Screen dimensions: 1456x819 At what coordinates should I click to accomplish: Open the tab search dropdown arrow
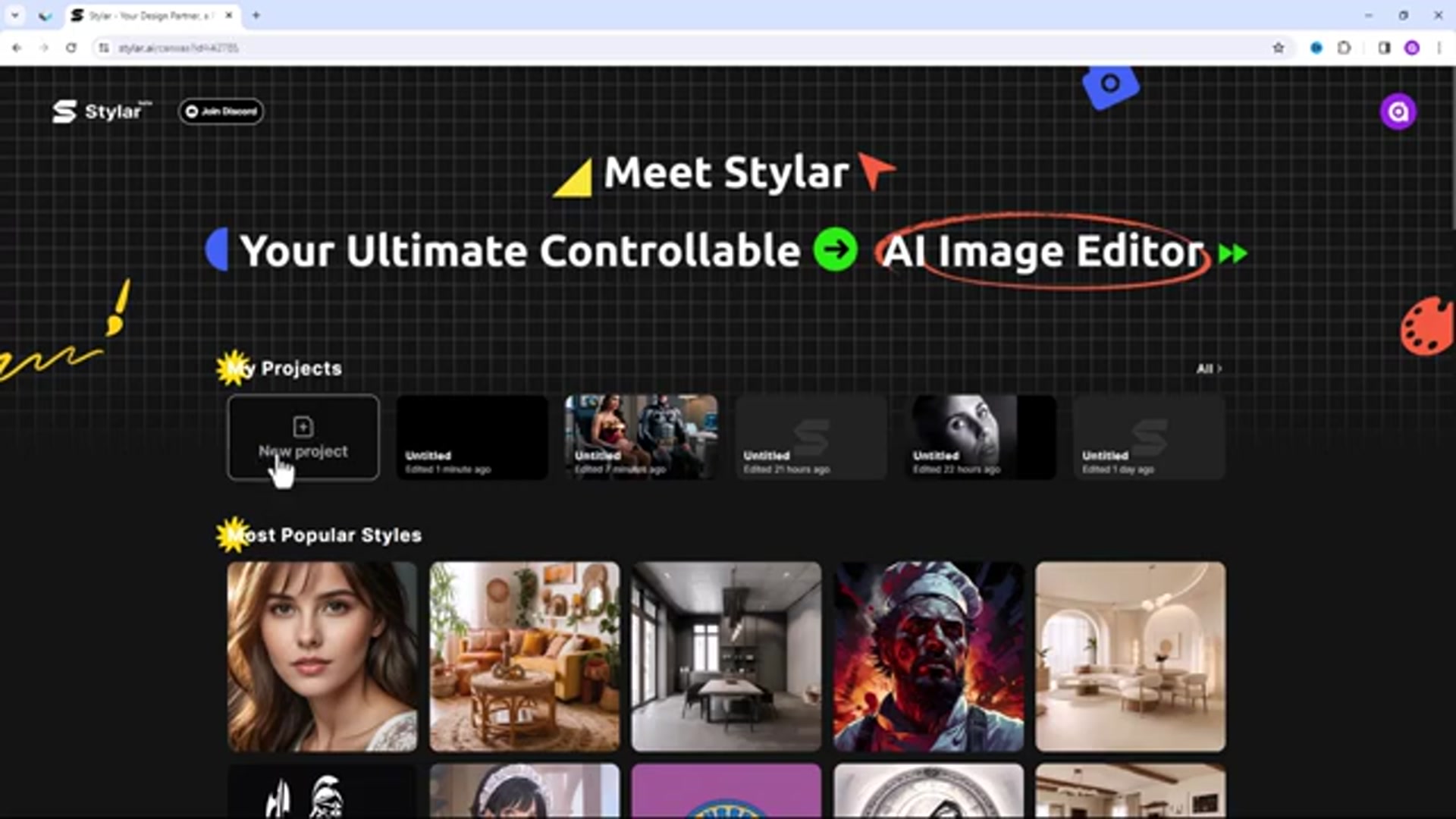(14, 15)
